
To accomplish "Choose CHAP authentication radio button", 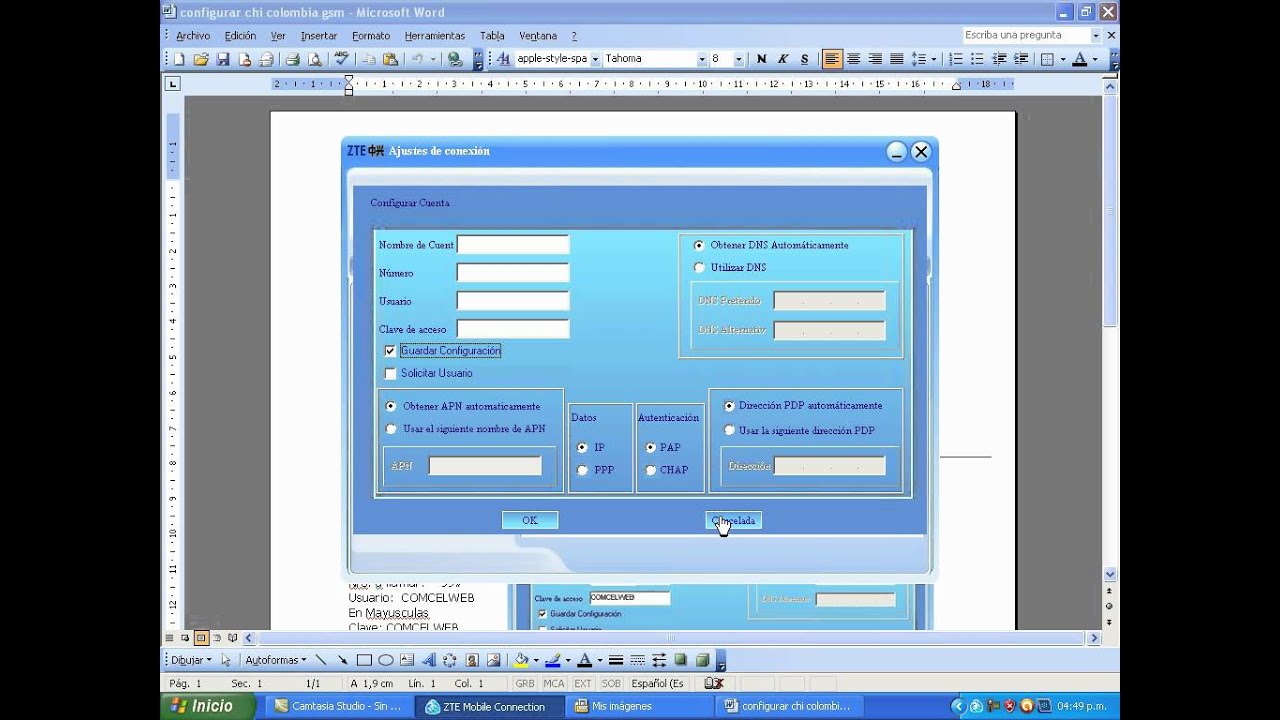I will pyautogui.click(x=651, y=470).
